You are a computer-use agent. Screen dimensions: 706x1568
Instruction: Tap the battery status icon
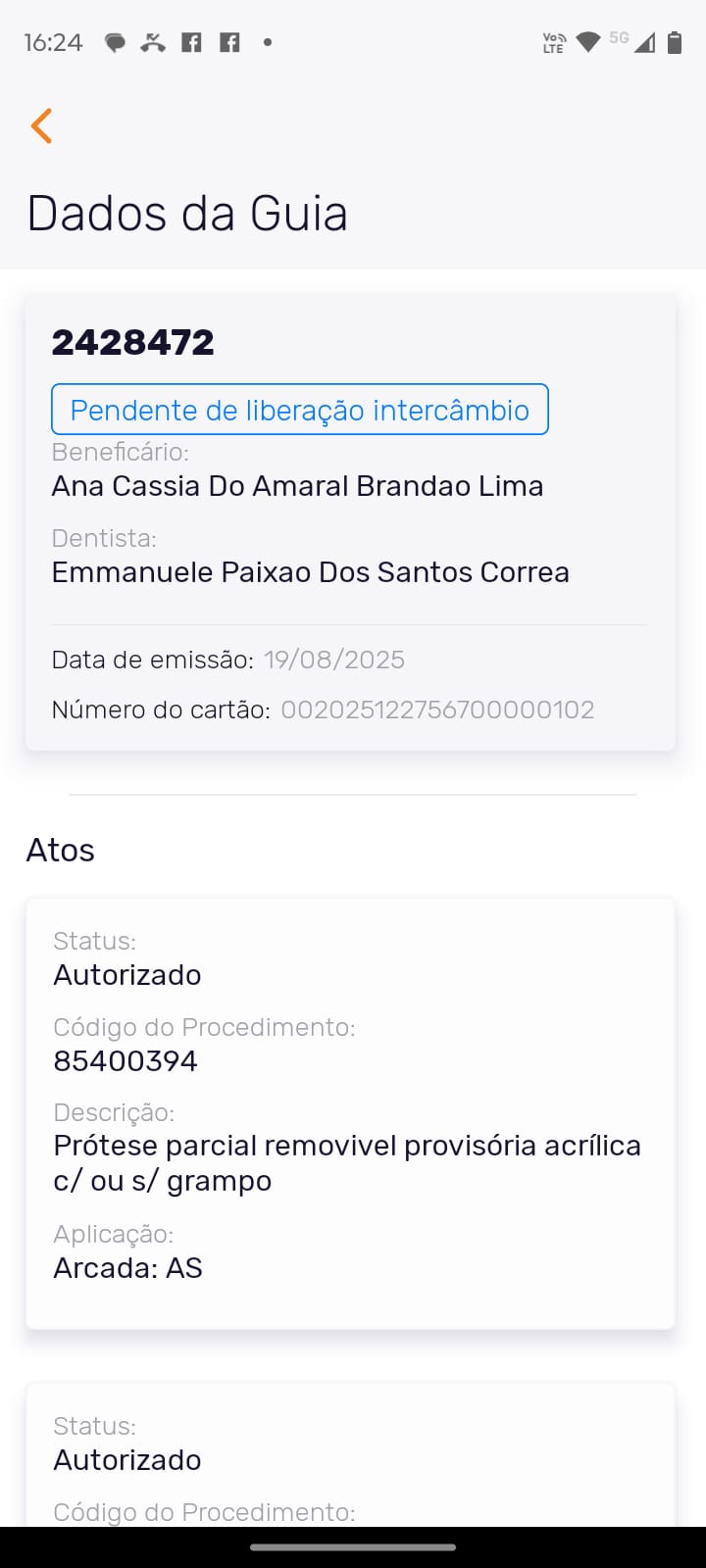(x=675, y=42)
